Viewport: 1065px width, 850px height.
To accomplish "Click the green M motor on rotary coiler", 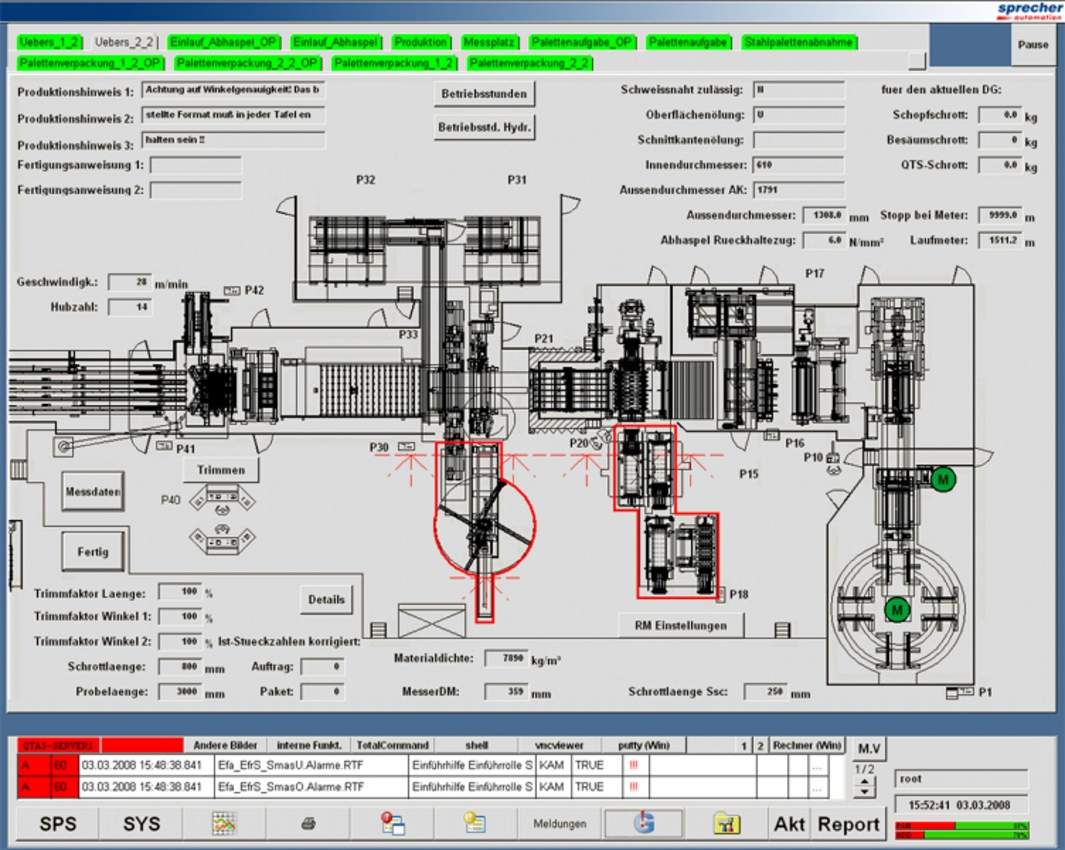I will [x=897, y=609].
